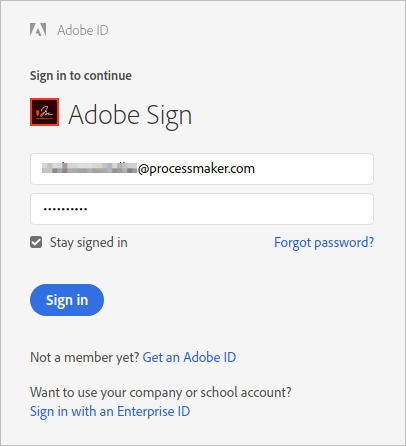Uncheck the Stay signed in checkbox
Screen dimensions: 406x446
tap(36, 242)
